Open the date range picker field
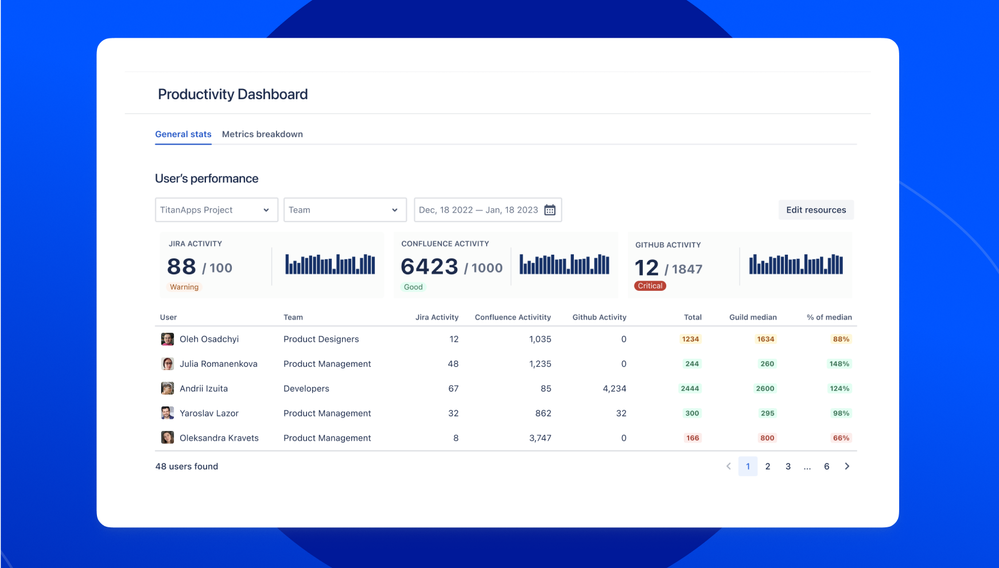 coord(478,210)
